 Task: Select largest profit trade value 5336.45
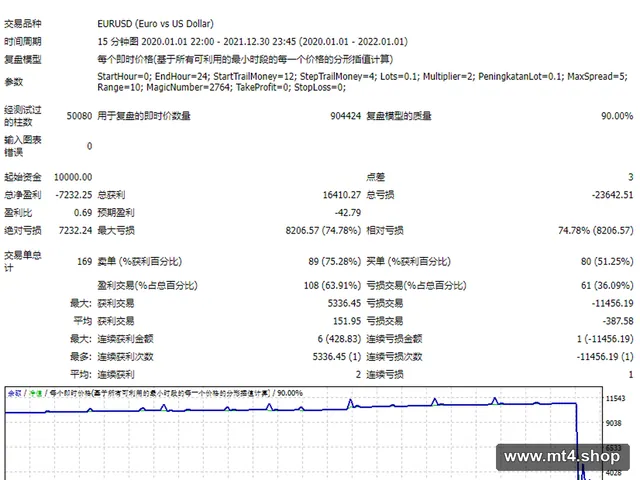pyautogui.click(x=344, y=303)
